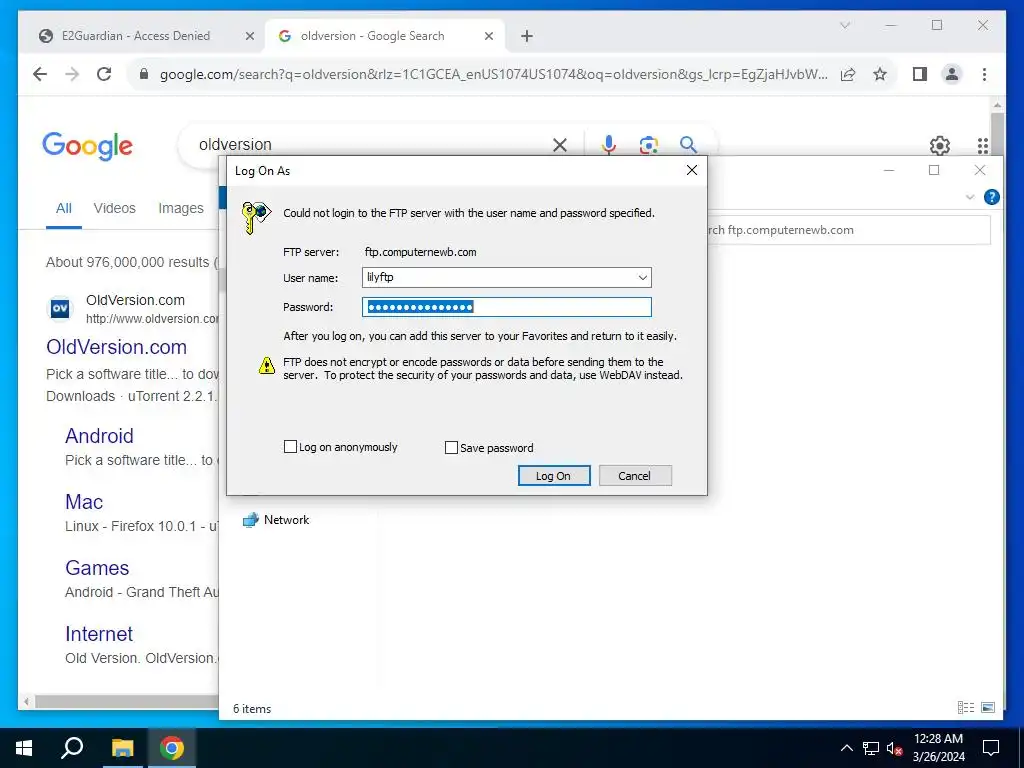Cancel the Log On As dialog
The image size is (1024, 768).
635,476
